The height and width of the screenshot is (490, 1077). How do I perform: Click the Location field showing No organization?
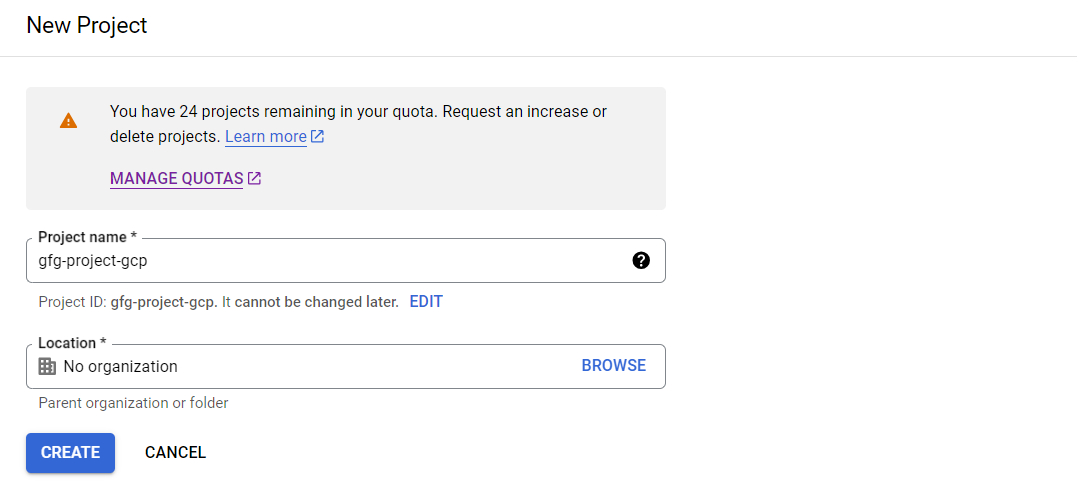coord(300,366)
